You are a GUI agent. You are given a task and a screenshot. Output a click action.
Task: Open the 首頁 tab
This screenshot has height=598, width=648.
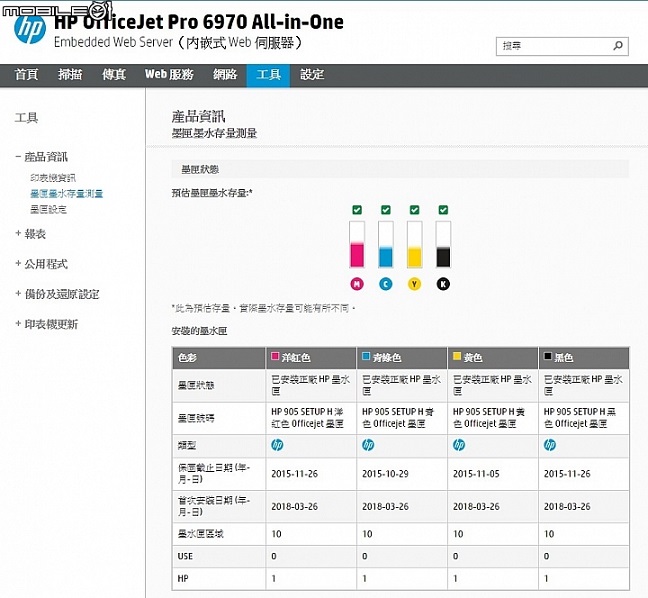click(x=26, y=75)
